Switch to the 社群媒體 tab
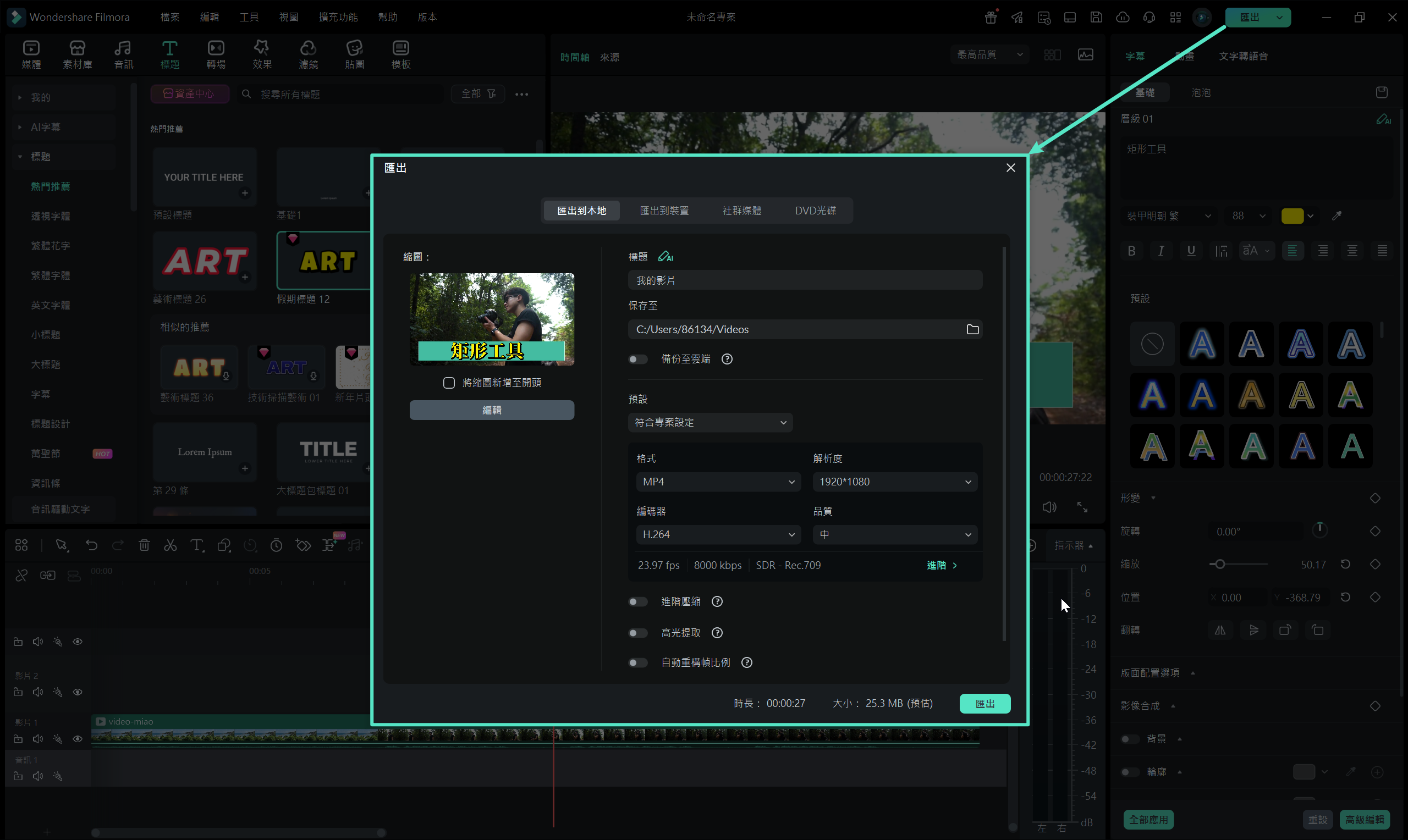The height and width of the screenshot is (840, 1408). 741,211
